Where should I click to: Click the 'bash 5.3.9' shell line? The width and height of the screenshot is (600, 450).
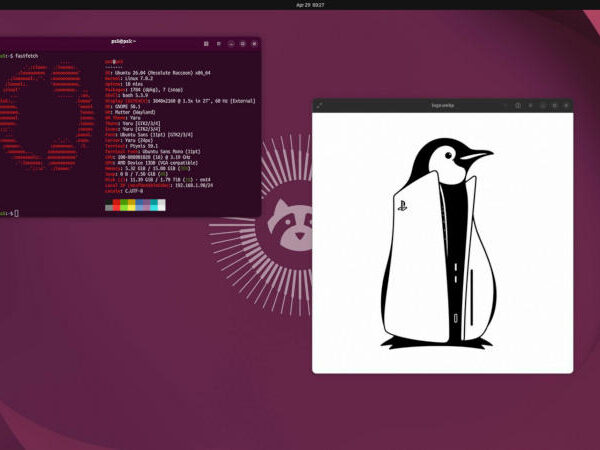(x=126, y=95)
